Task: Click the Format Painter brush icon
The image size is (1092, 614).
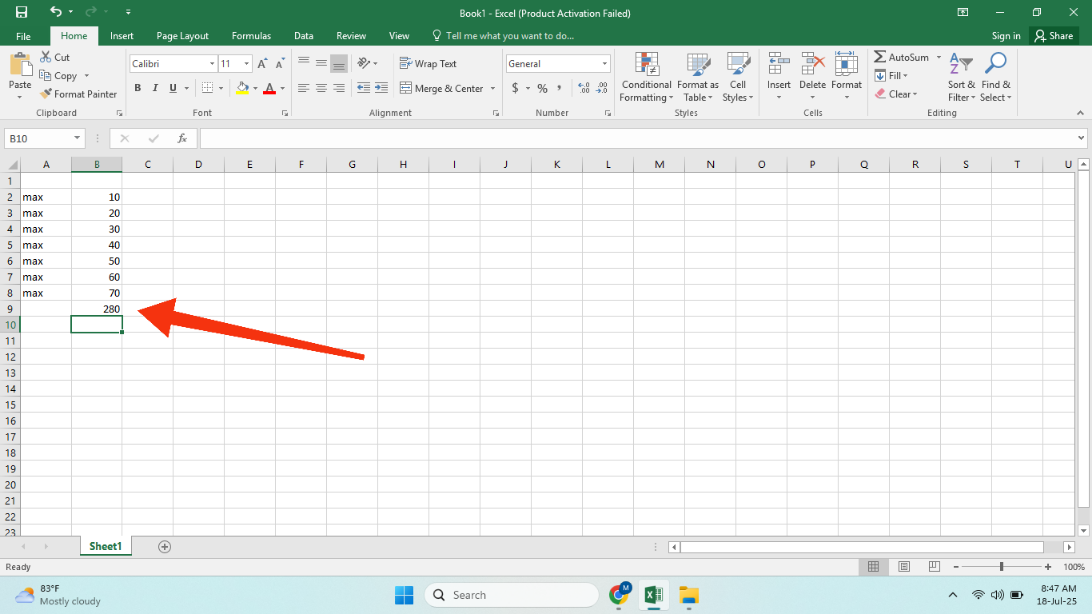Action: click(x=46, y=94)
